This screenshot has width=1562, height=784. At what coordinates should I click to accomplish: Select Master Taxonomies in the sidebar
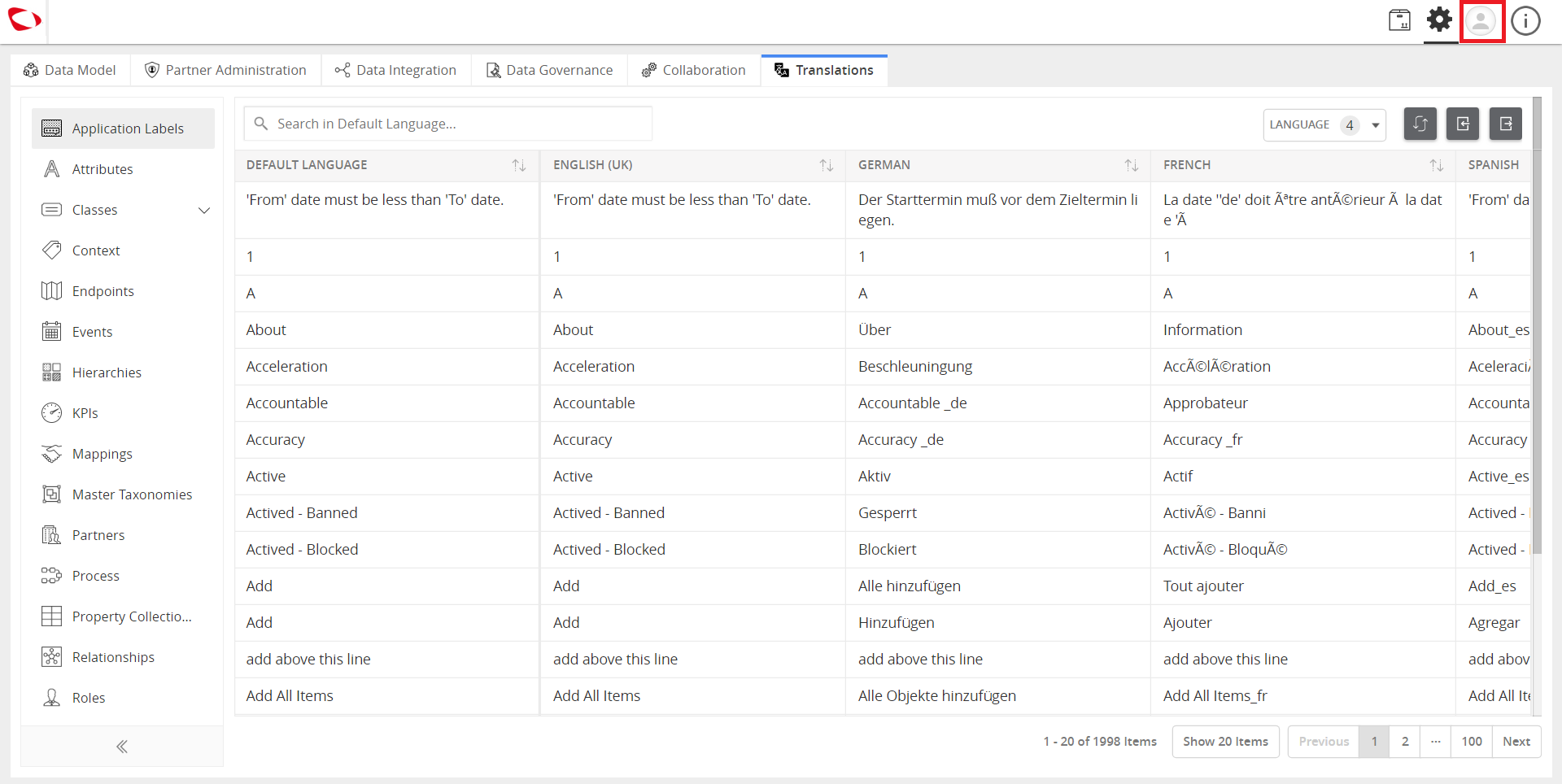123,494
